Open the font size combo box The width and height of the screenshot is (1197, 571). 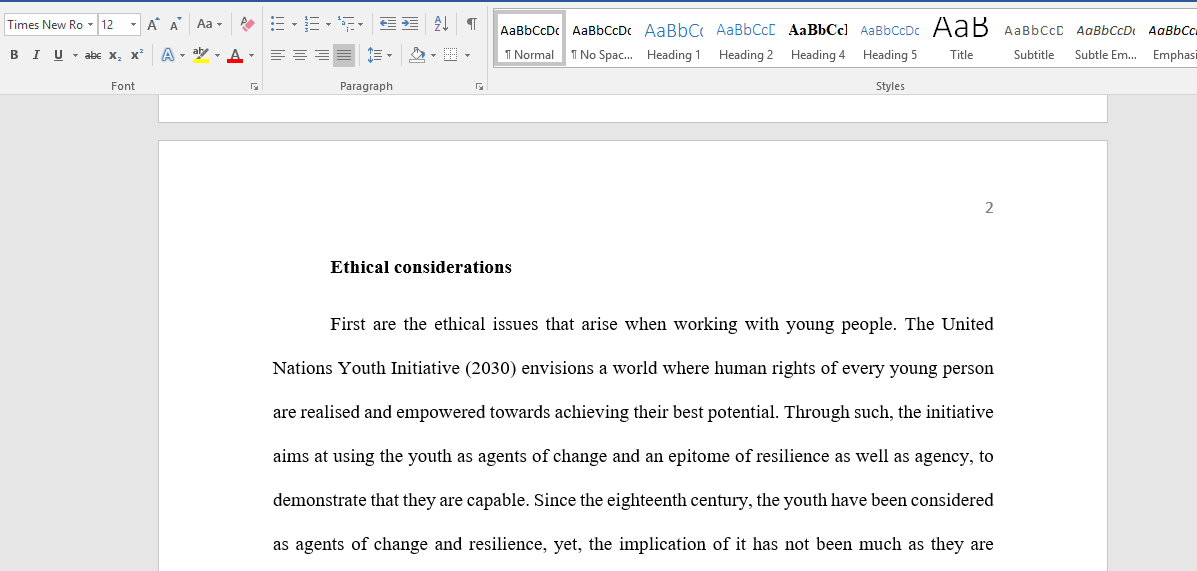(119, 24)
